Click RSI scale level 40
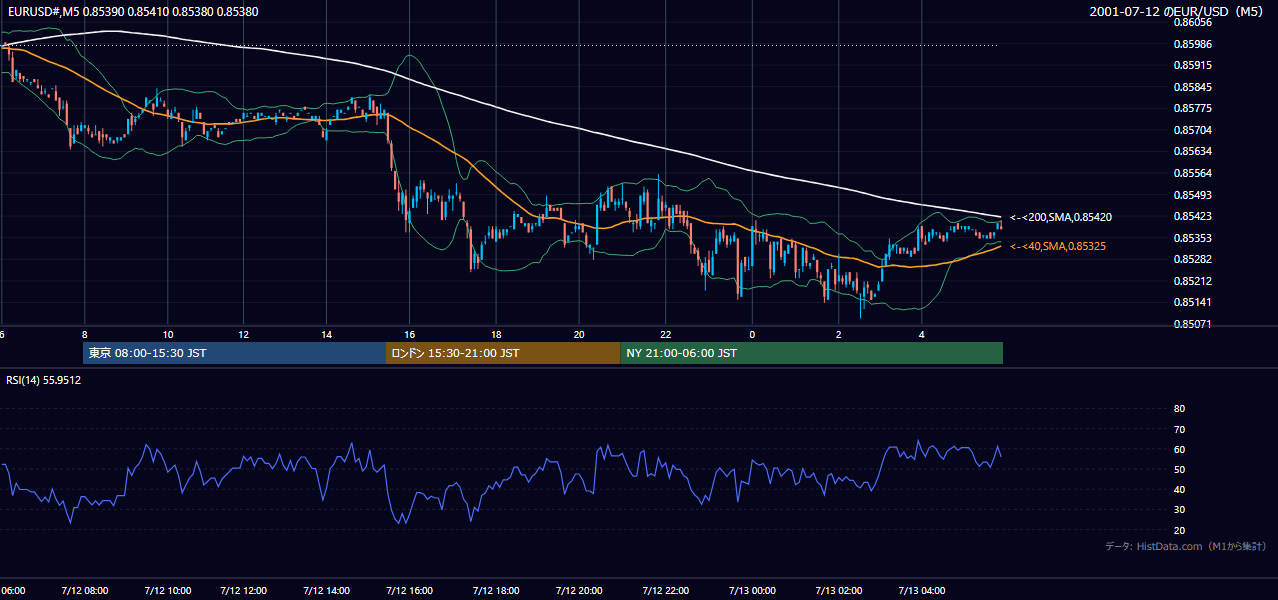This screenshot has height=600, width=1278. [x=1179, y=489]
